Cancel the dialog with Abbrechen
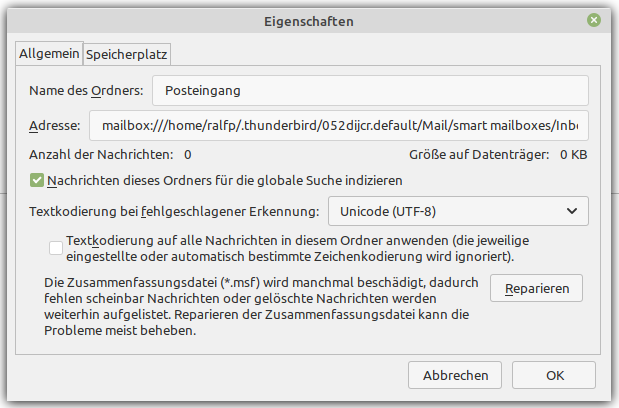619x408 pixels. coord(455,376)
